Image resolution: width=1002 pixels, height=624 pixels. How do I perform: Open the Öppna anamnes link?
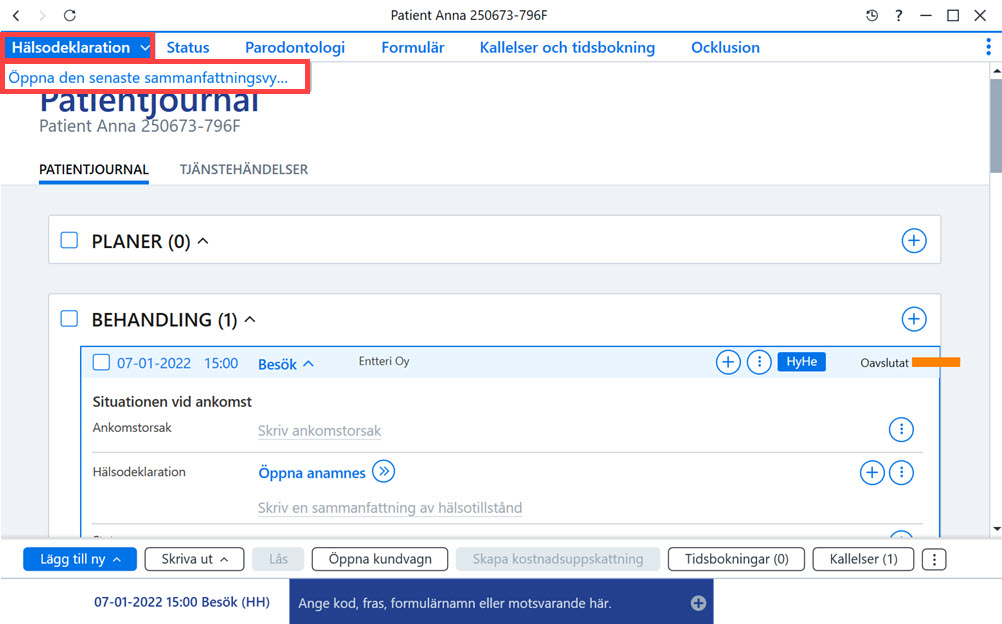(x=312, y=473)
